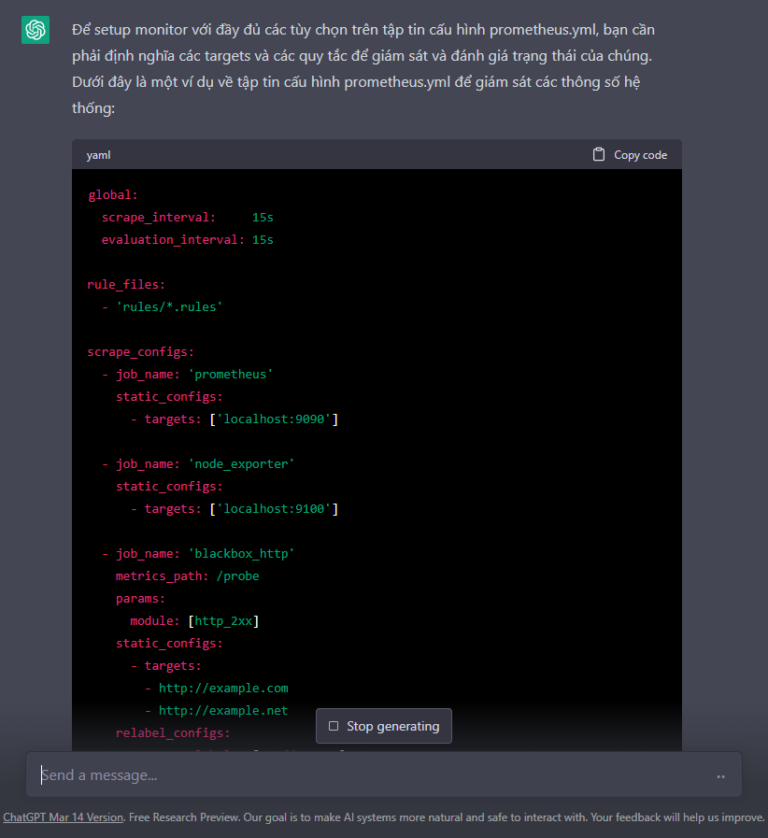Click the http://example.com target line
Viewport: 768px width, 838px height.
pos(223,688)
